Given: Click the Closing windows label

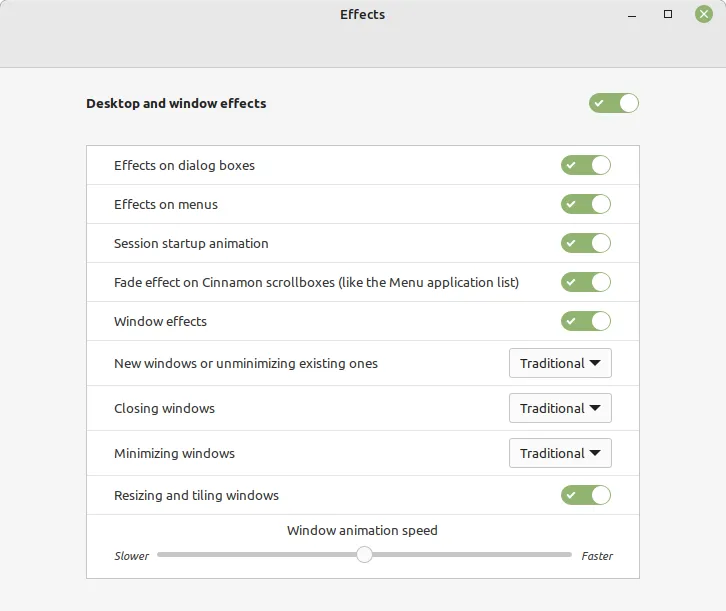Looking at the screenshot, I should point(164,408).
